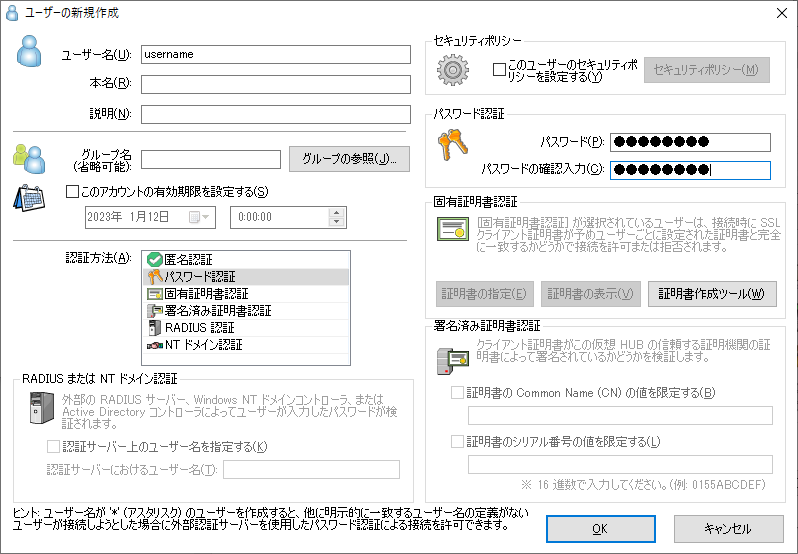Click the server icon of RADIUS 認証 row
The image size is (798, 554).
click(154, 328)
